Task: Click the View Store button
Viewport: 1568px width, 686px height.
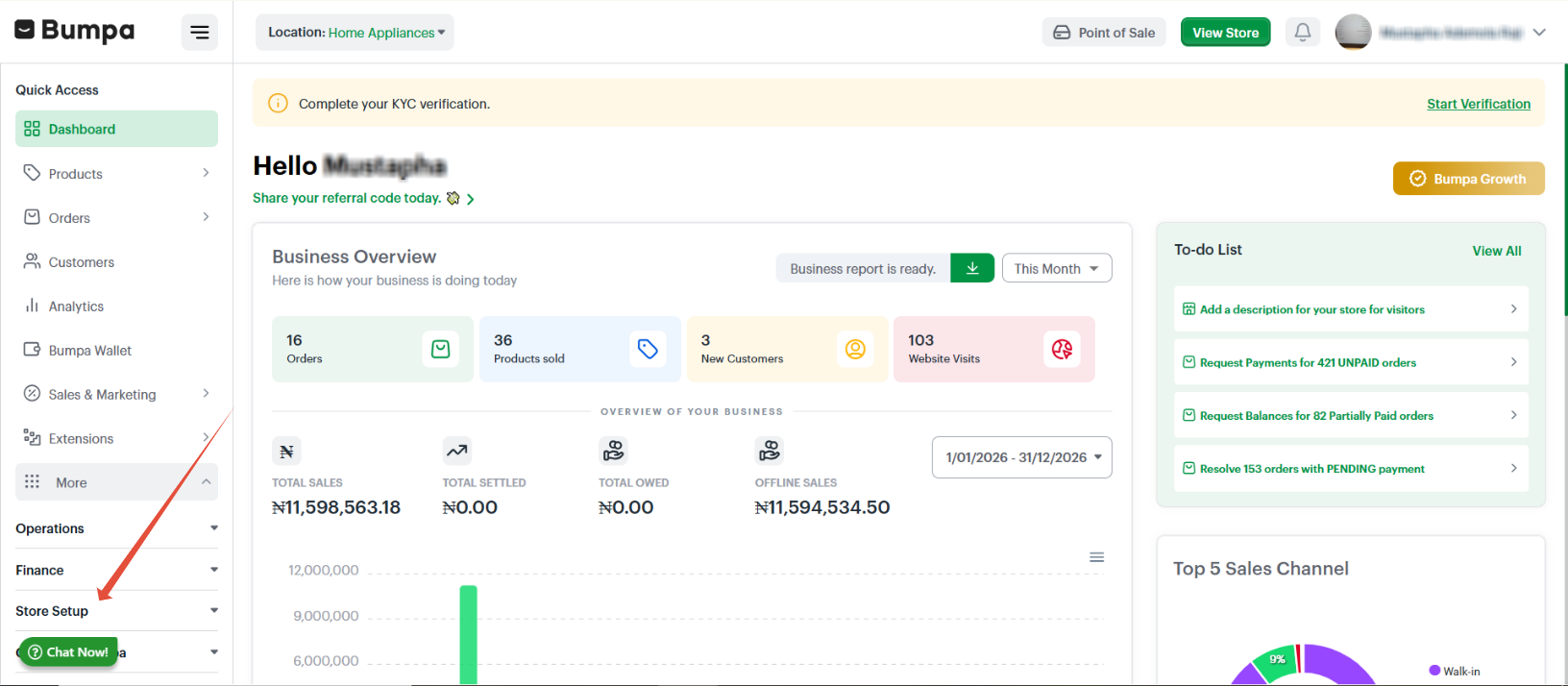Action: point(1225,33)
